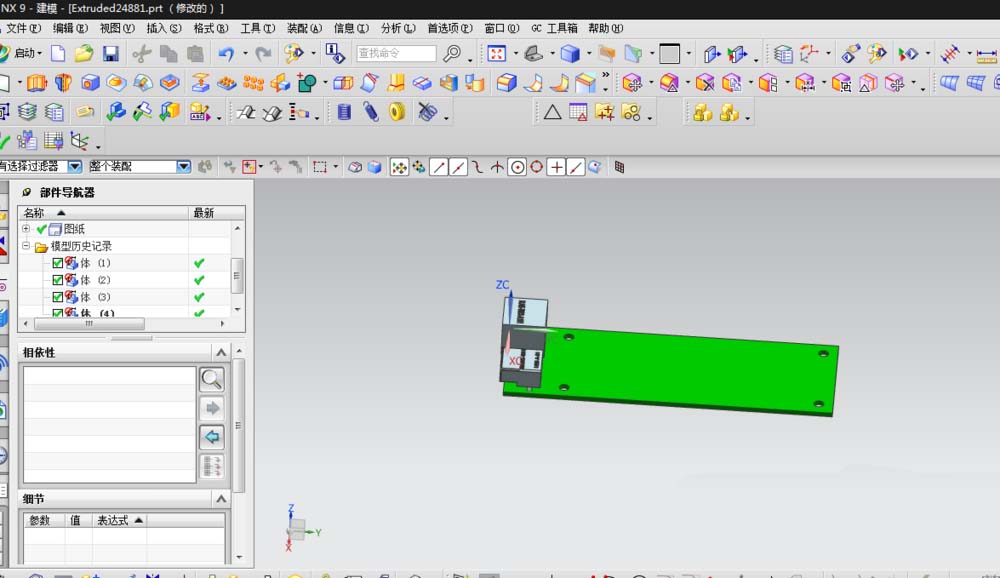Click the Save floppy disk icon
Screen dimensions: 1000x578
pos(111,54)
